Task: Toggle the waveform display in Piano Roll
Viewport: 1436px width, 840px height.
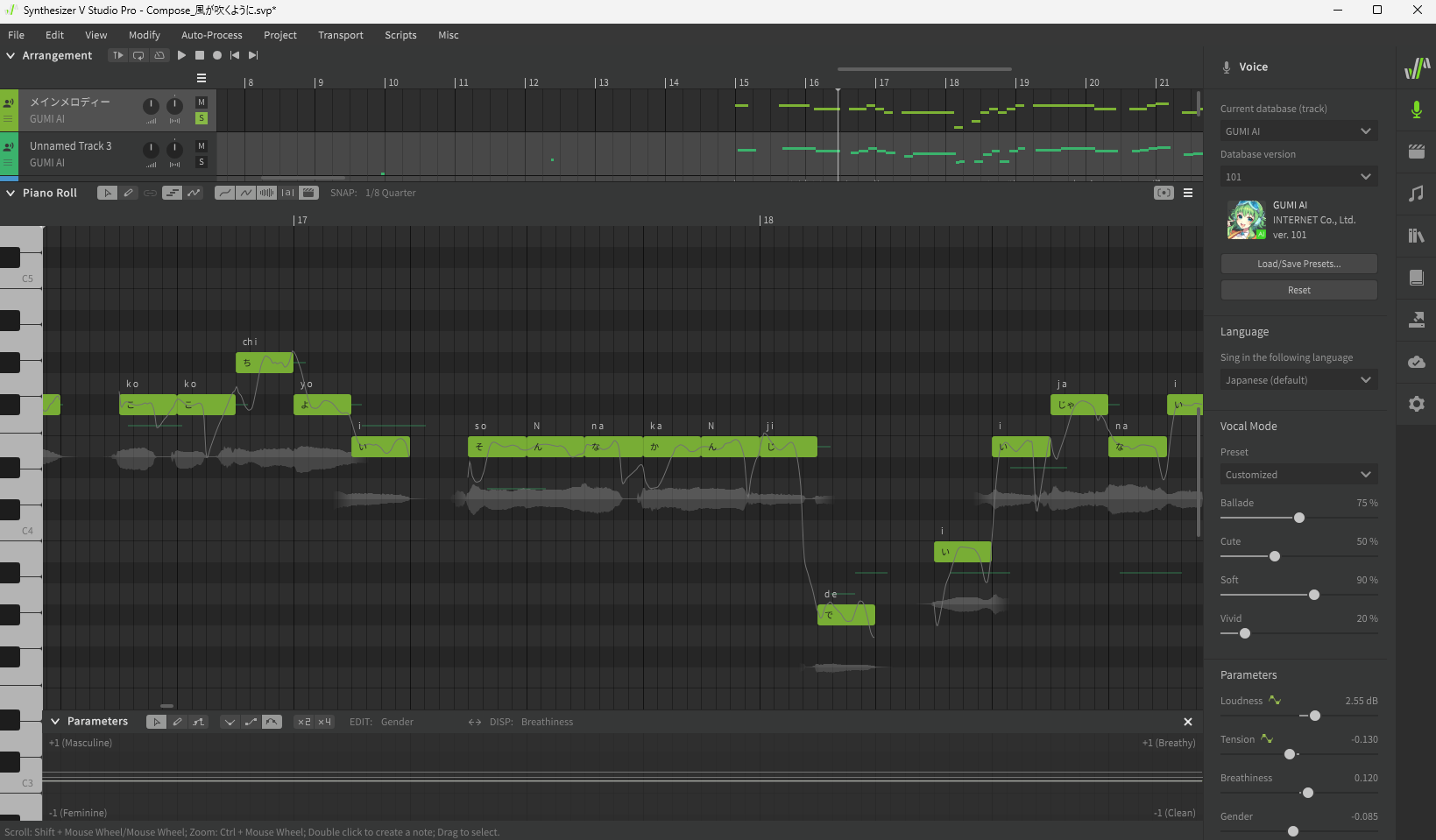Action: tap(266, 193)
